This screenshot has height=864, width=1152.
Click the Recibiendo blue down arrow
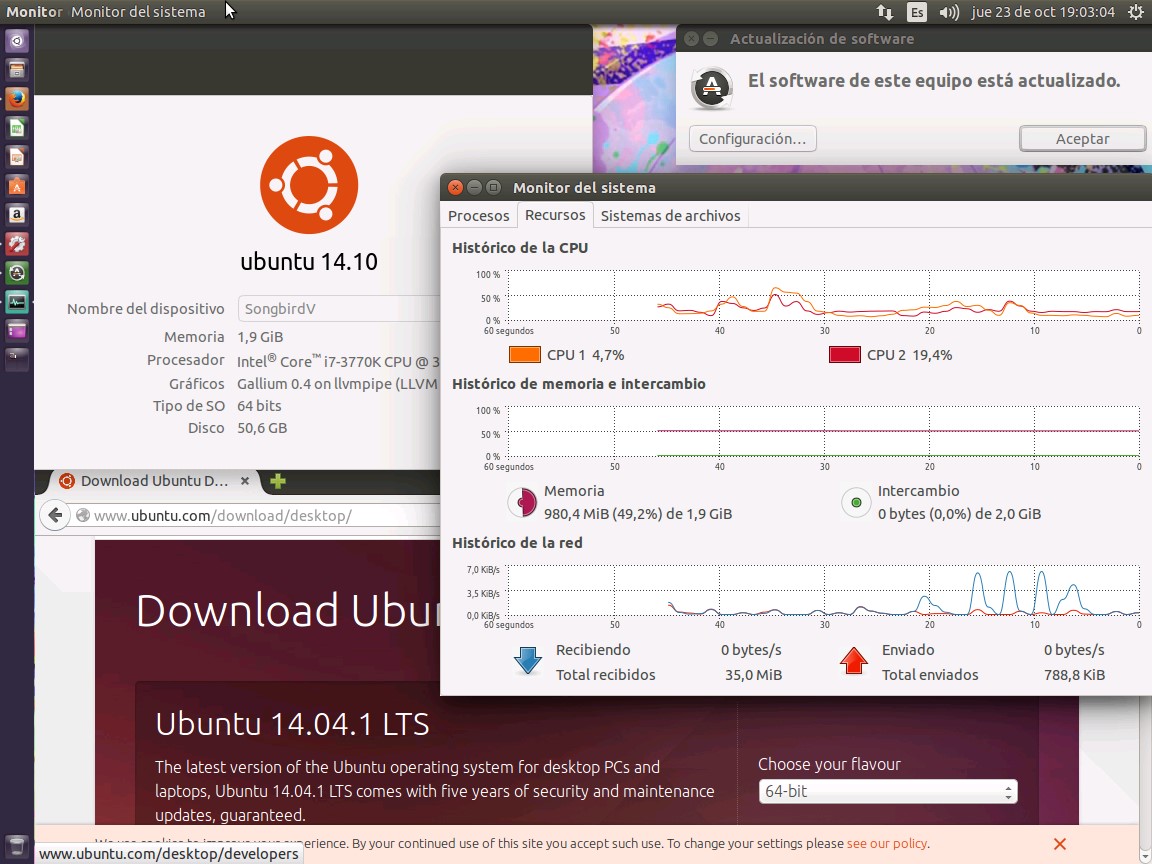point(528,660)
